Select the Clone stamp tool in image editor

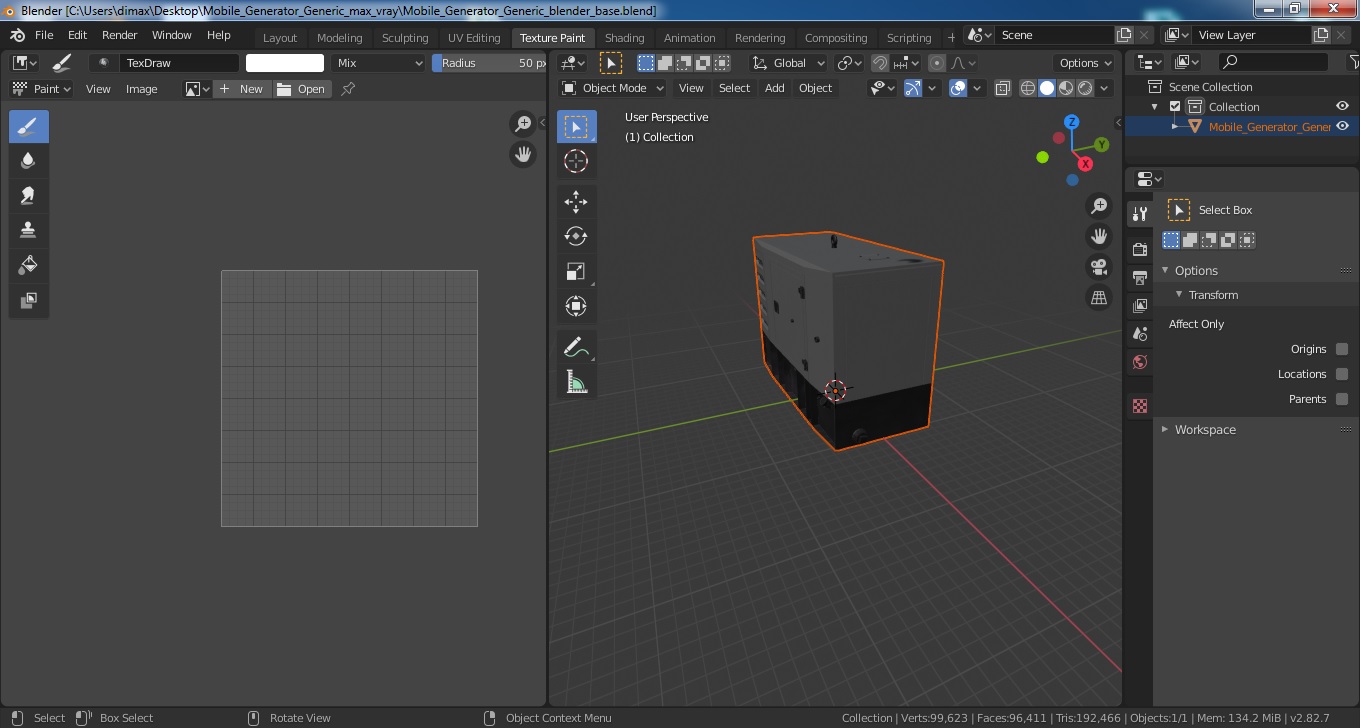[x=28, y=230]
